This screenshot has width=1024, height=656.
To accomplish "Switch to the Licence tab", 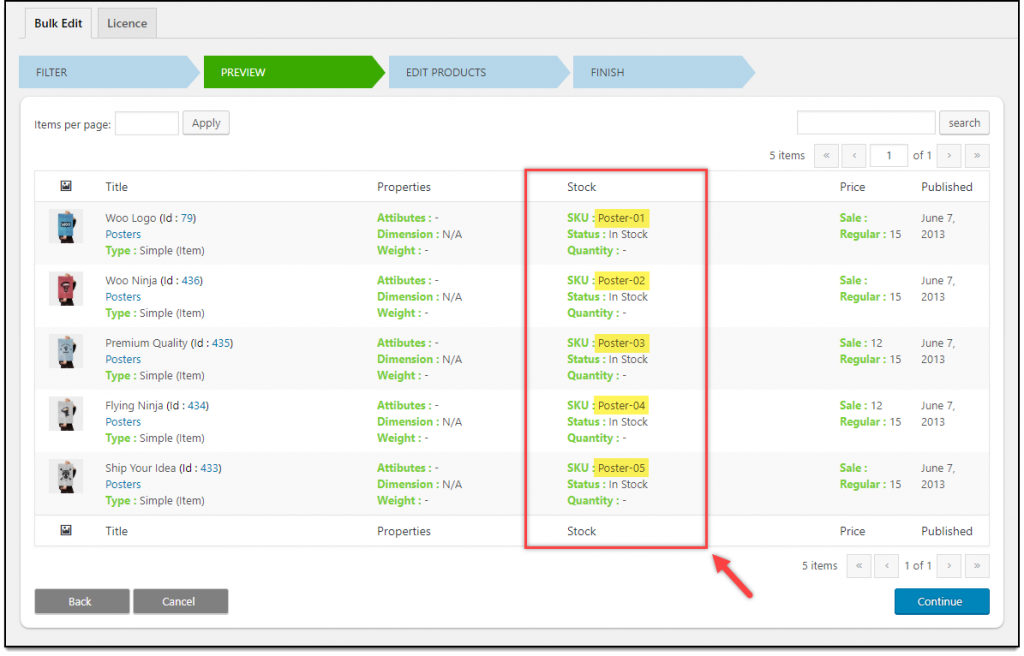I will [x=126, y=22].
